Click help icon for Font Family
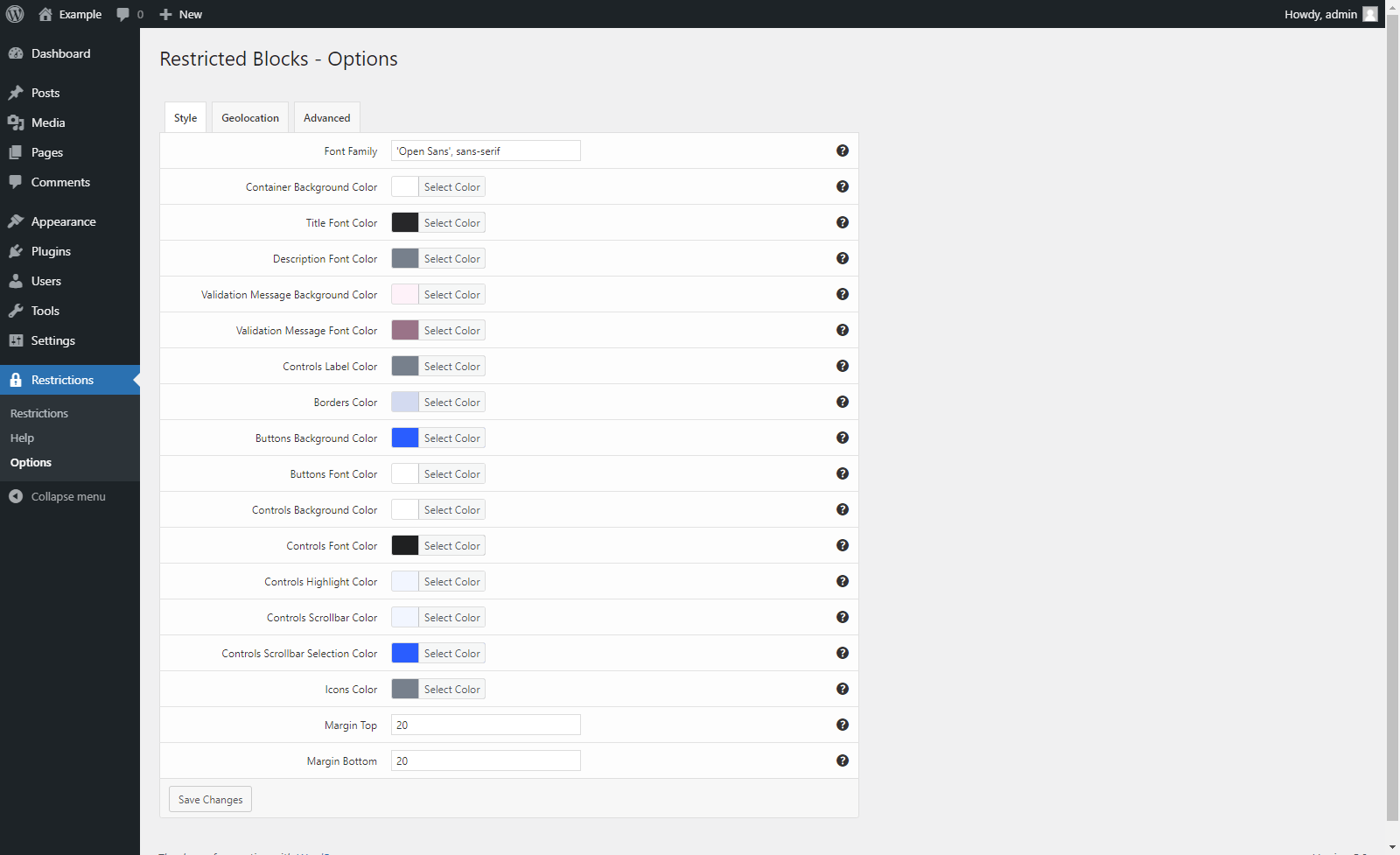Image resolution: width=1400 pixels, height=855 pixels. point(842,151)
